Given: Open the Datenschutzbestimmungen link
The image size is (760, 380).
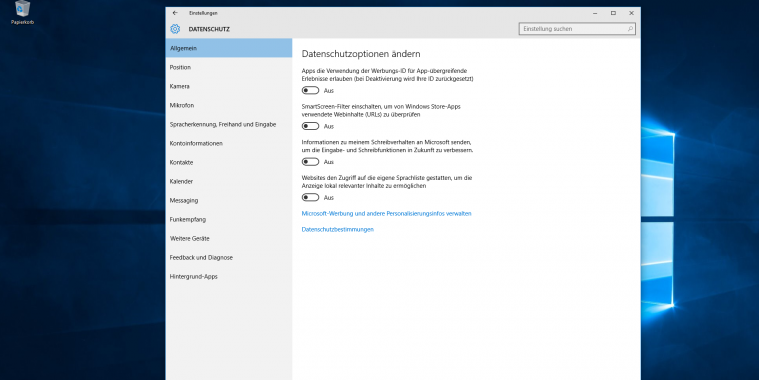Looking at the screenshot, I should click(x=338, y=229).
